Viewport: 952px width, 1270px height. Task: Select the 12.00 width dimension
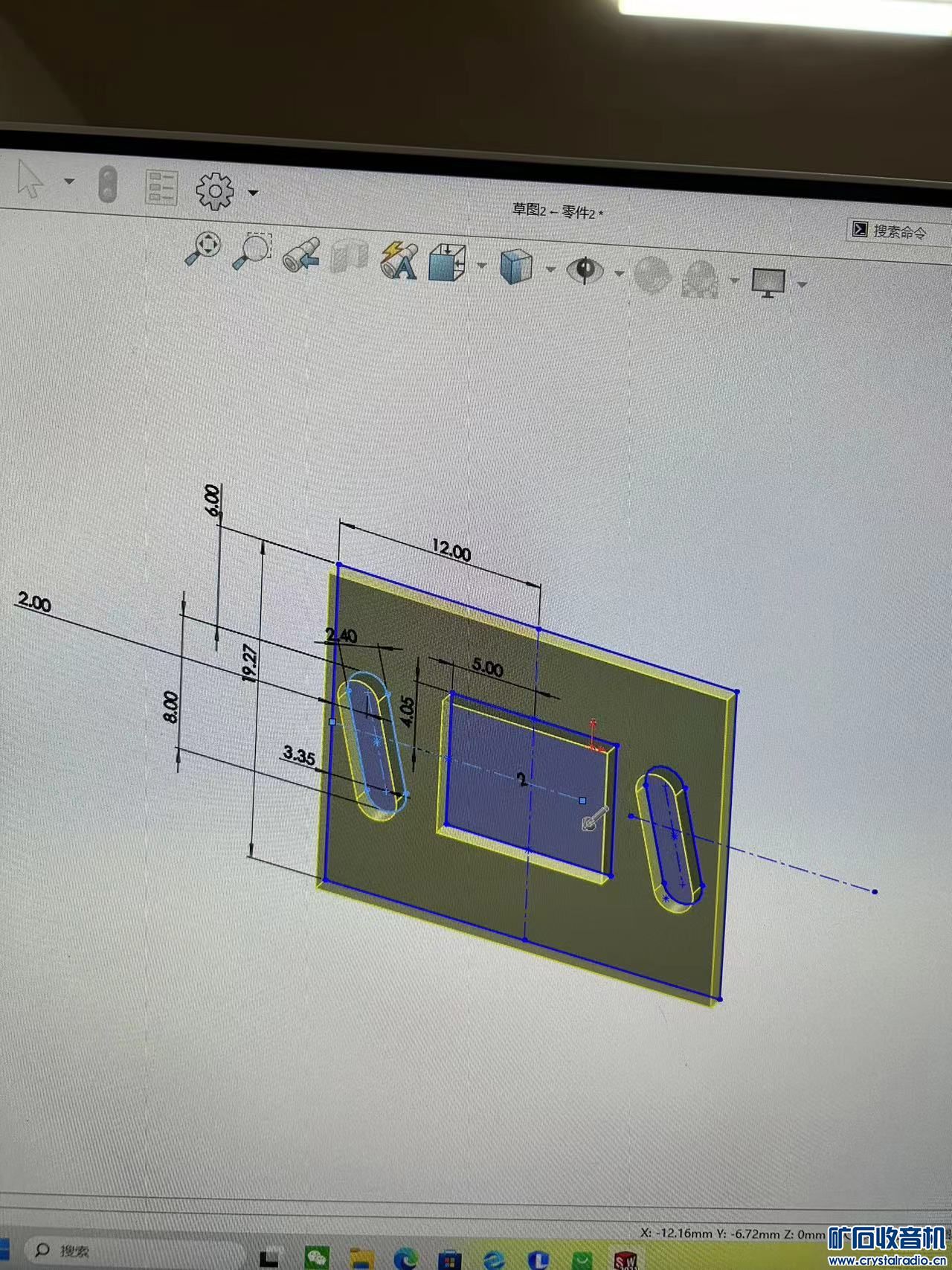coord(451,551)
